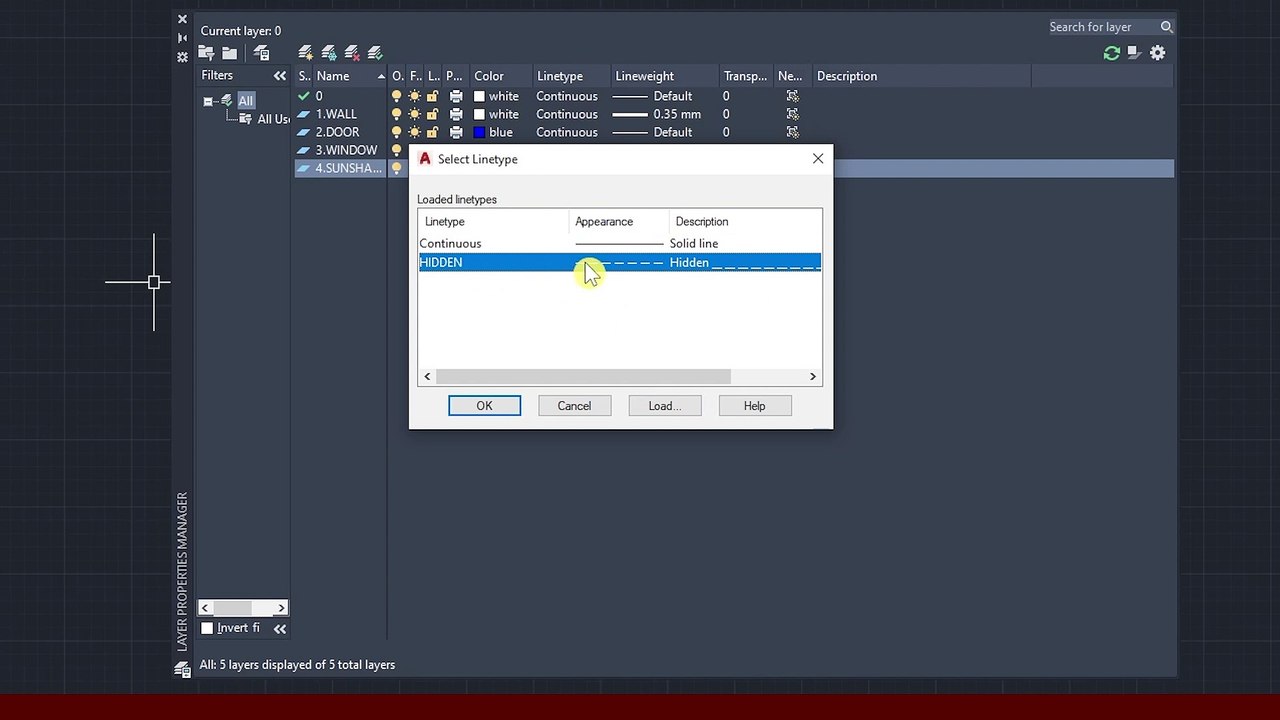Sort layers by the Name column header
Image resolution: width=1280 pixels, height=720 pixels.
351,76
